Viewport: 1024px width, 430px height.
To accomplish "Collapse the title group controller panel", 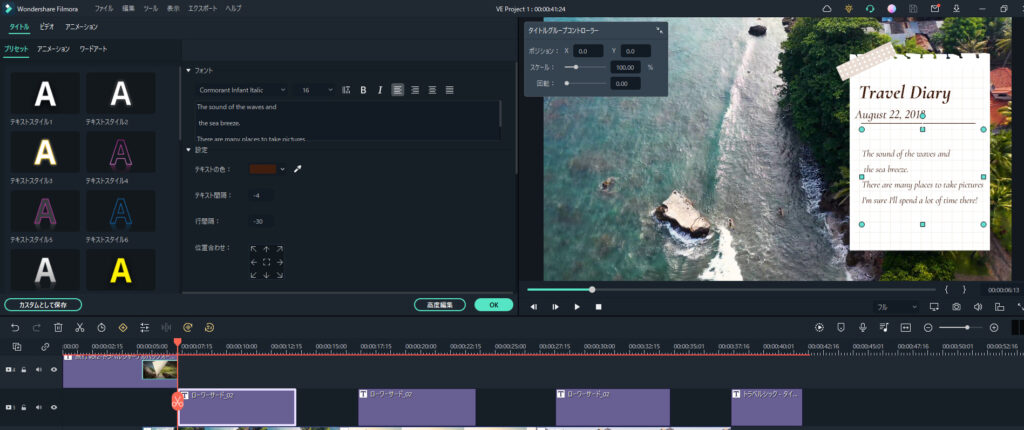I will pos(660,30).
